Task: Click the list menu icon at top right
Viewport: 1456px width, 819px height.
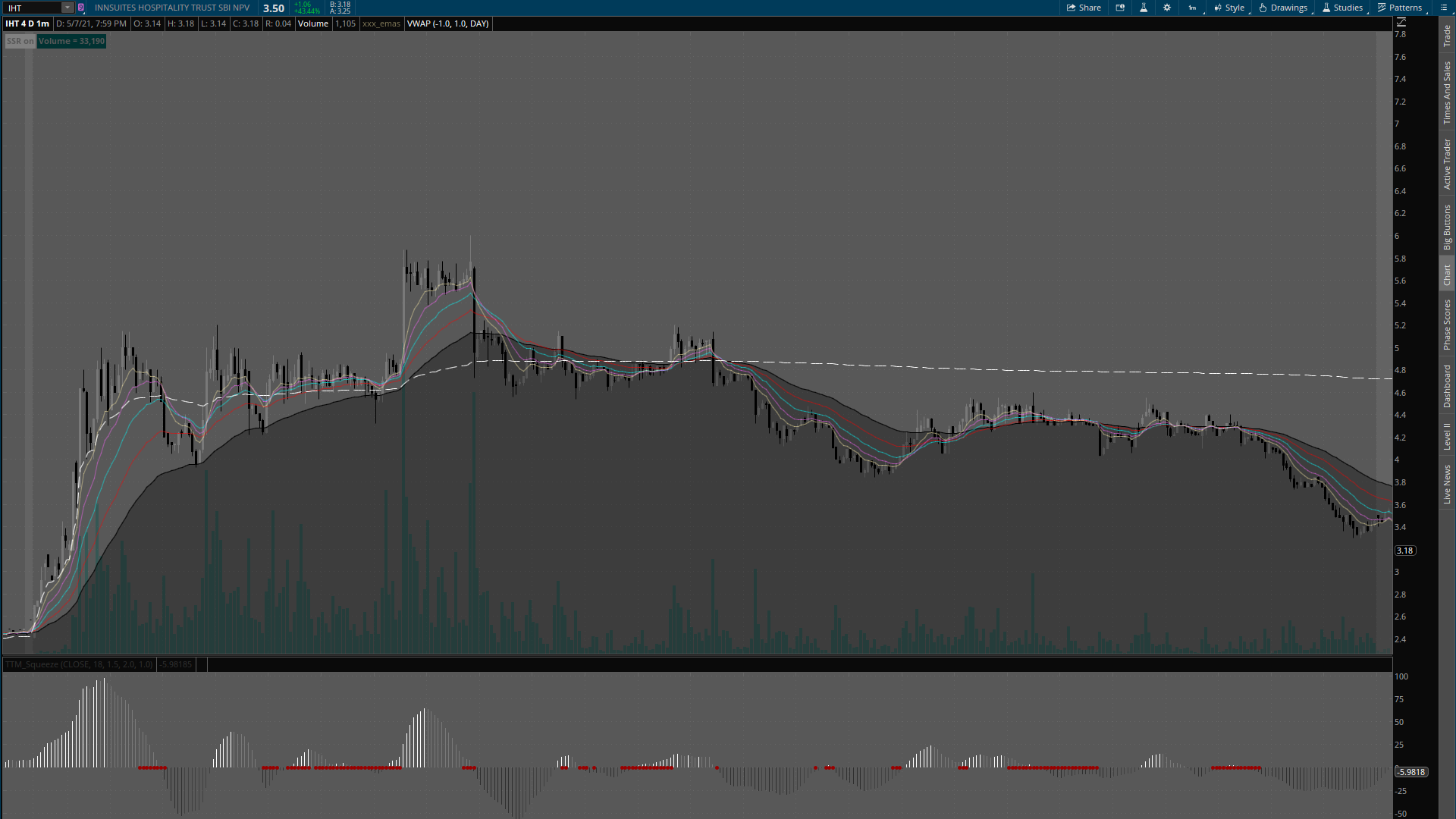Action: pos(1444,8)
